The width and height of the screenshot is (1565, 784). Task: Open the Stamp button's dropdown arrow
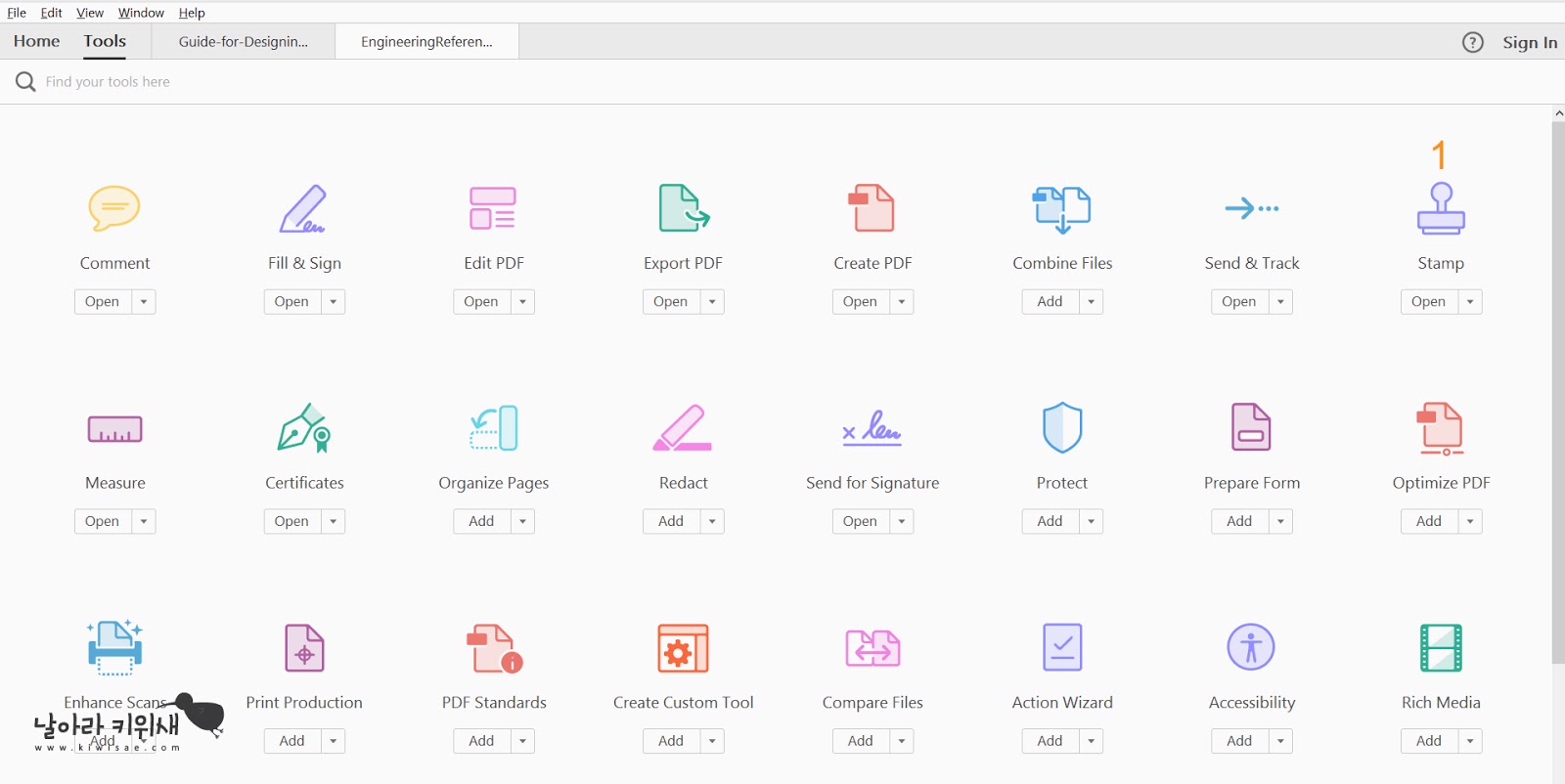pyautogui.click(x=1470, y=302)
